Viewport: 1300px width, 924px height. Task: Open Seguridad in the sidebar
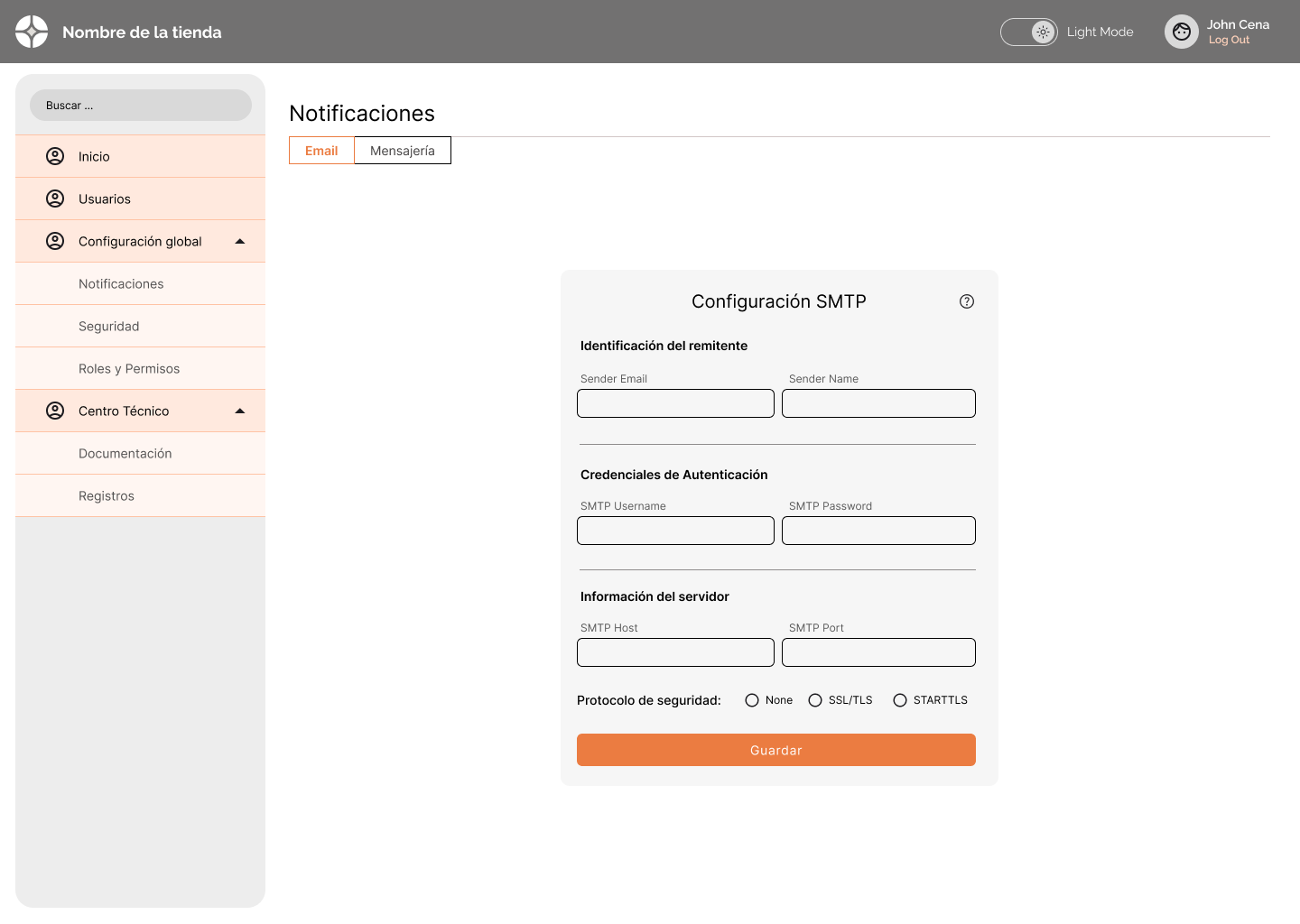tap(108, 326)
